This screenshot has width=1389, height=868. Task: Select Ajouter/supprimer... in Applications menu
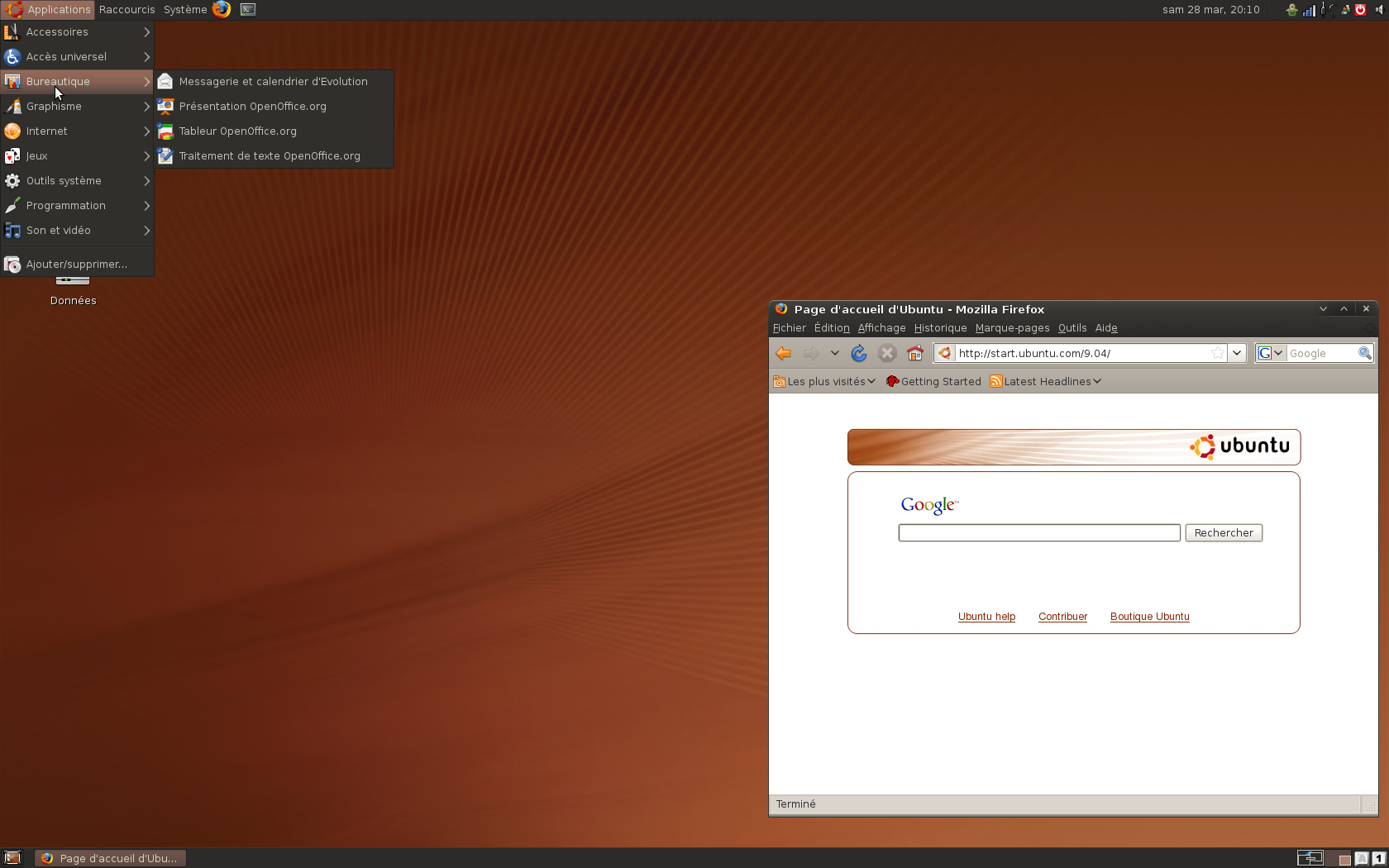tap(77, 264)
